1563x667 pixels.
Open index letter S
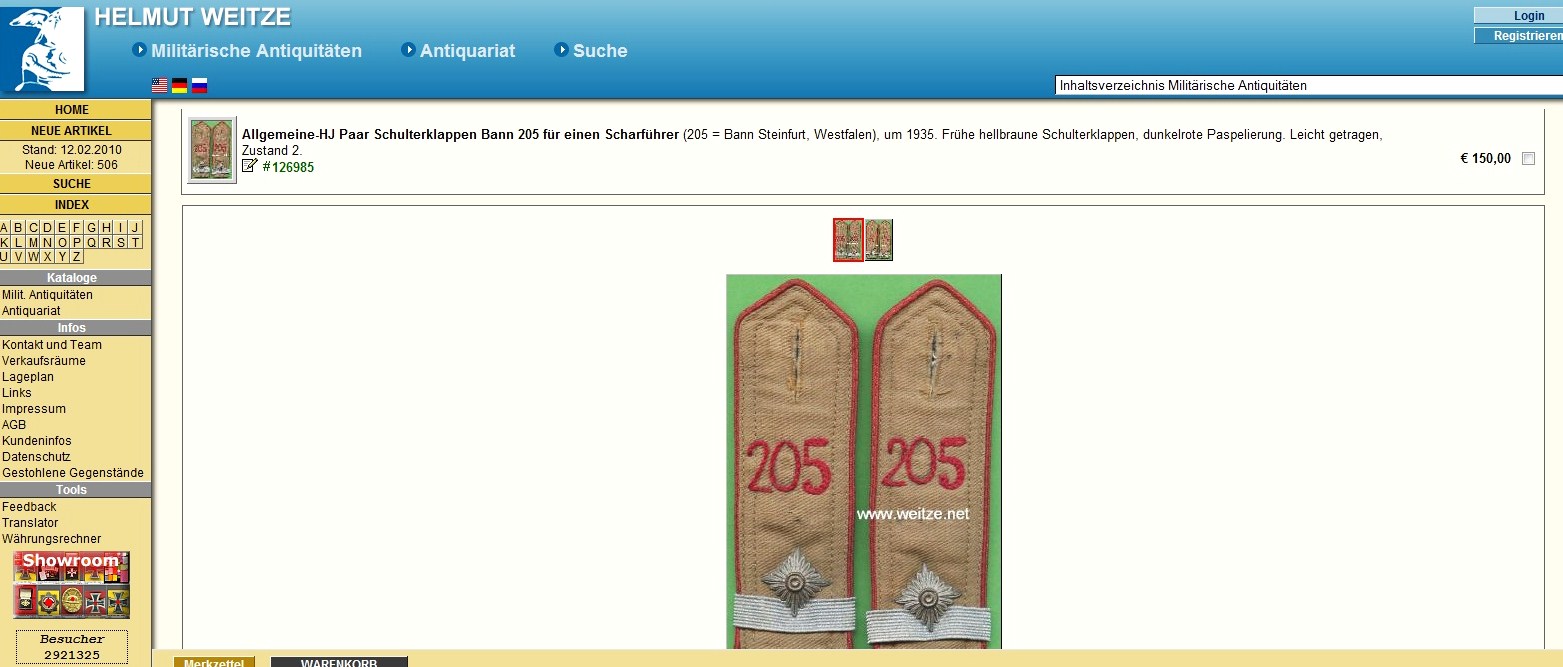120,242
